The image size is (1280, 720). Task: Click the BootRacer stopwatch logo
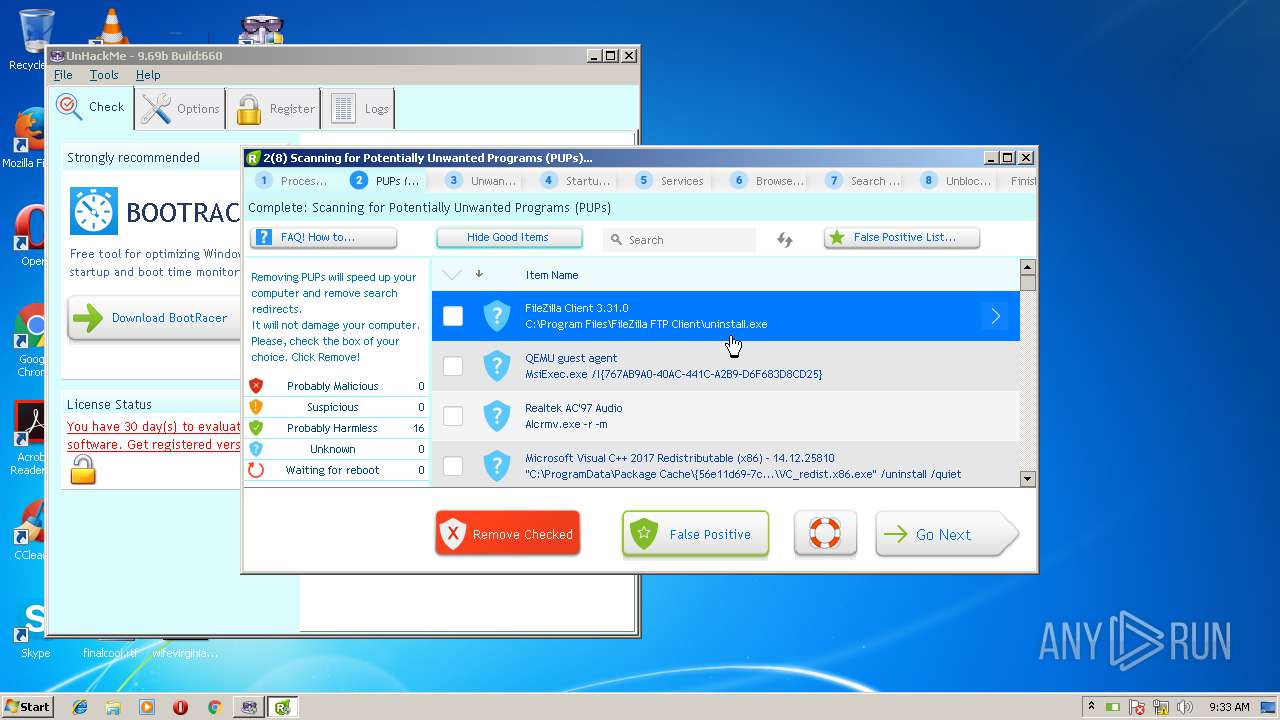[94, 211]
